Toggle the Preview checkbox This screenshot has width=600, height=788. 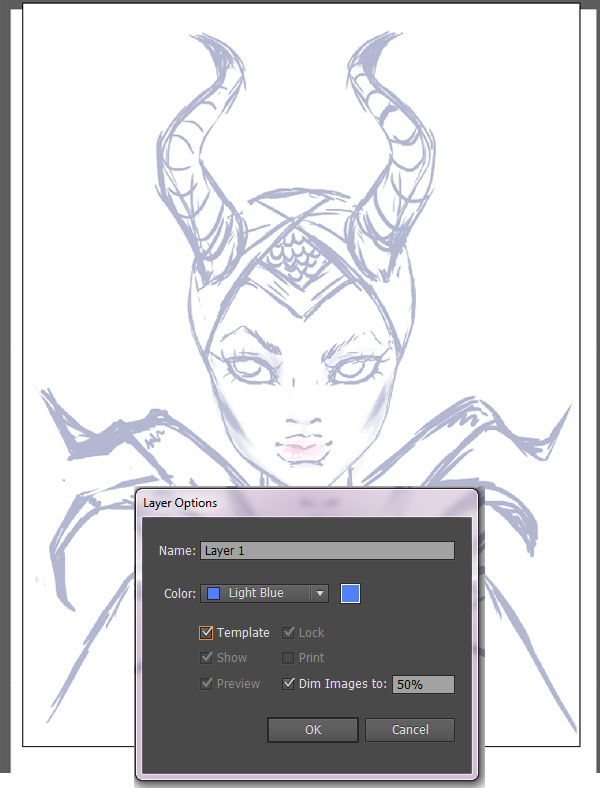point(206,683)
